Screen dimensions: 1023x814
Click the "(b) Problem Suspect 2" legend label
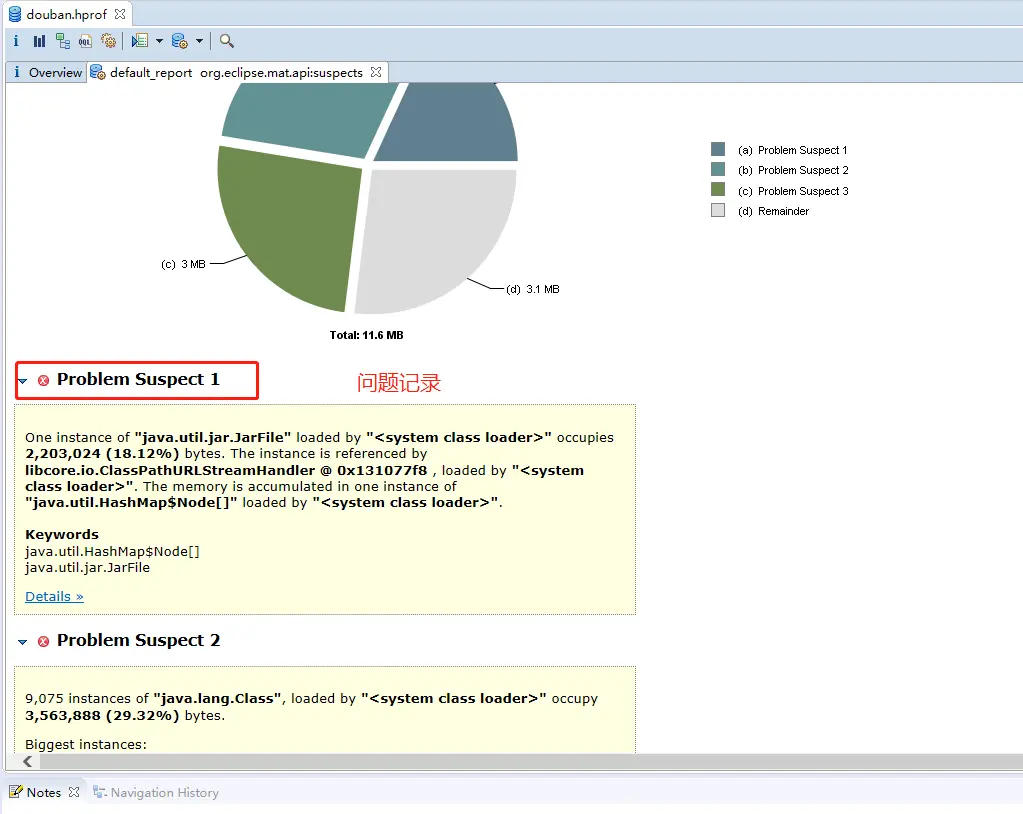(x=793, y=170)
